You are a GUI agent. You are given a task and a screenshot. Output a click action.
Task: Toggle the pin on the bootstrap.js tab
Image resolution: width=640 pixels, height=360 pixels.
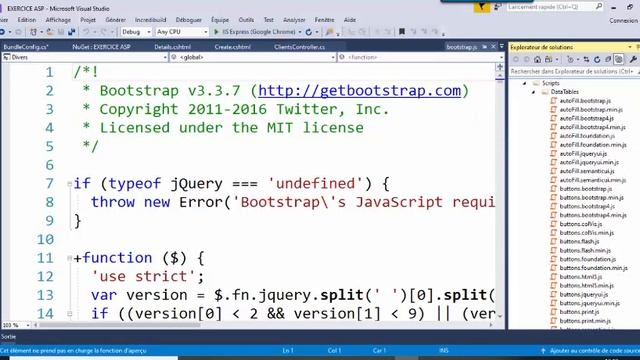pyautogui.click(x=484, y=47)
